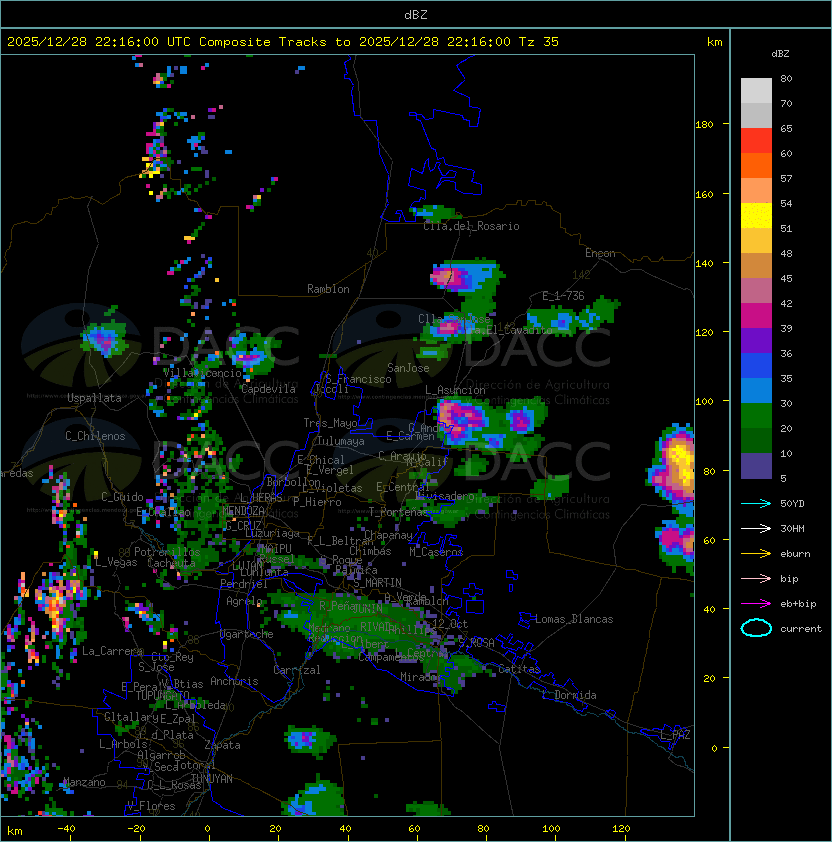Click the Clla.del_Rosario label
This screenshot has width=832, height=842.
click(471, 226)
